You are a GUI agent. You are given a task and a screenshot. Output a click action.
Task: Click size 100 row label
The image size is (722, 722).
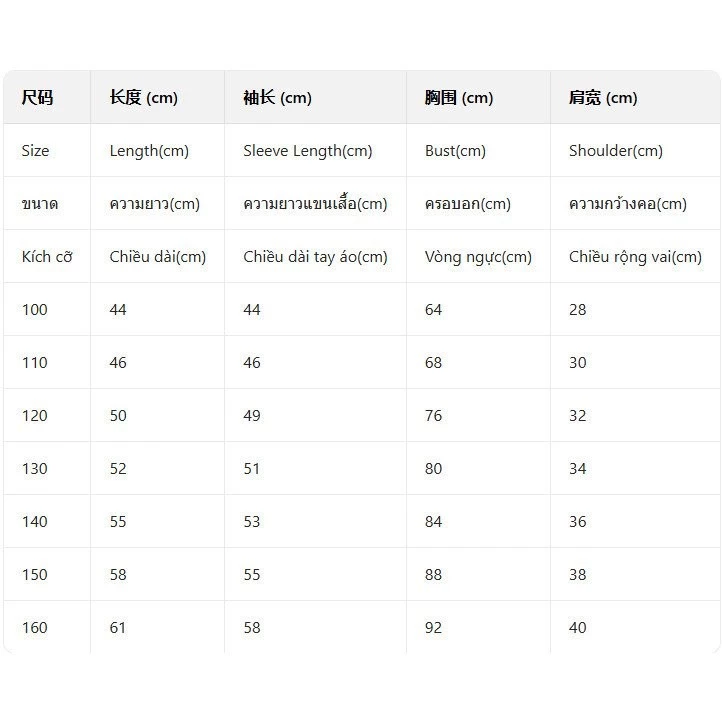35,309
